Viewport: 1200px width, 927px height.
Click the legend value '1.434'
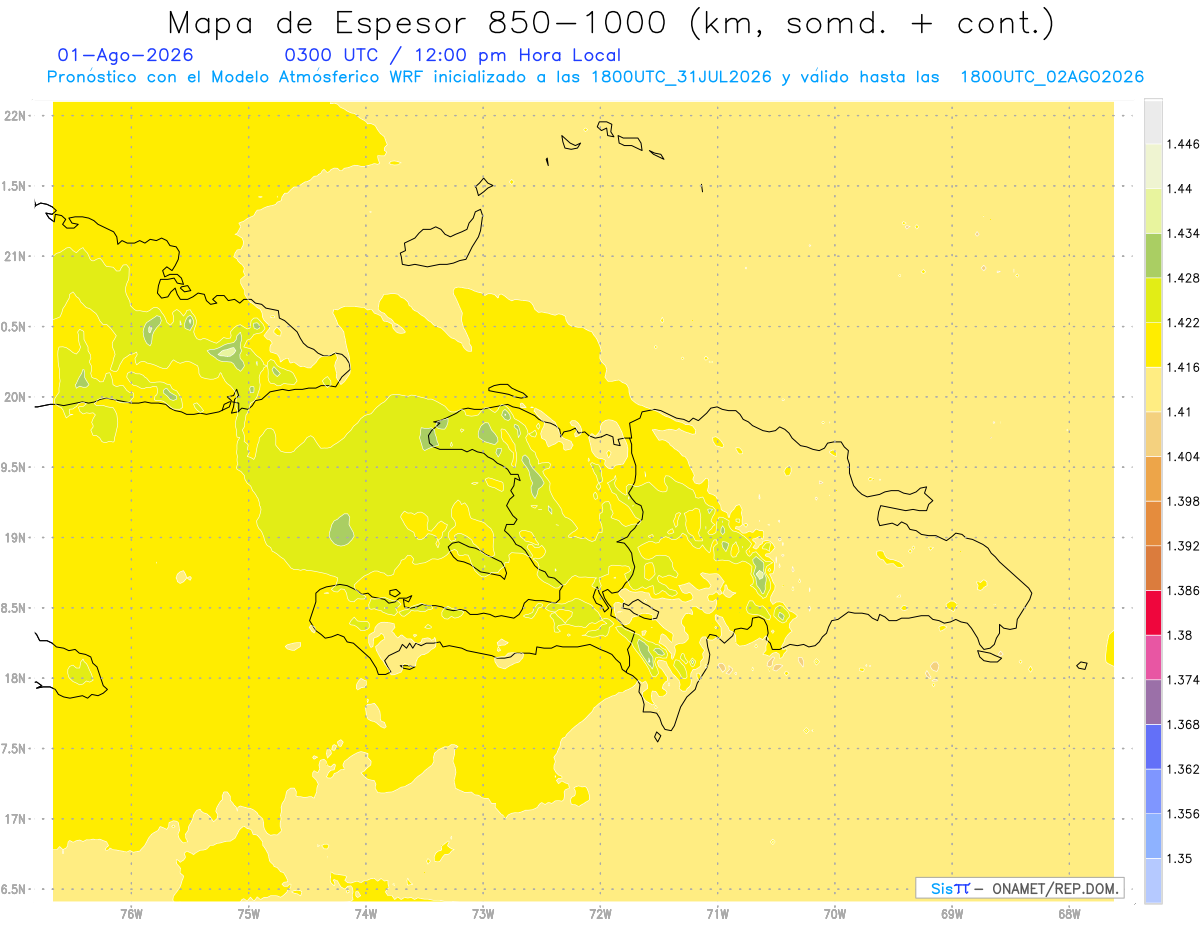[x=1183, y=233]
